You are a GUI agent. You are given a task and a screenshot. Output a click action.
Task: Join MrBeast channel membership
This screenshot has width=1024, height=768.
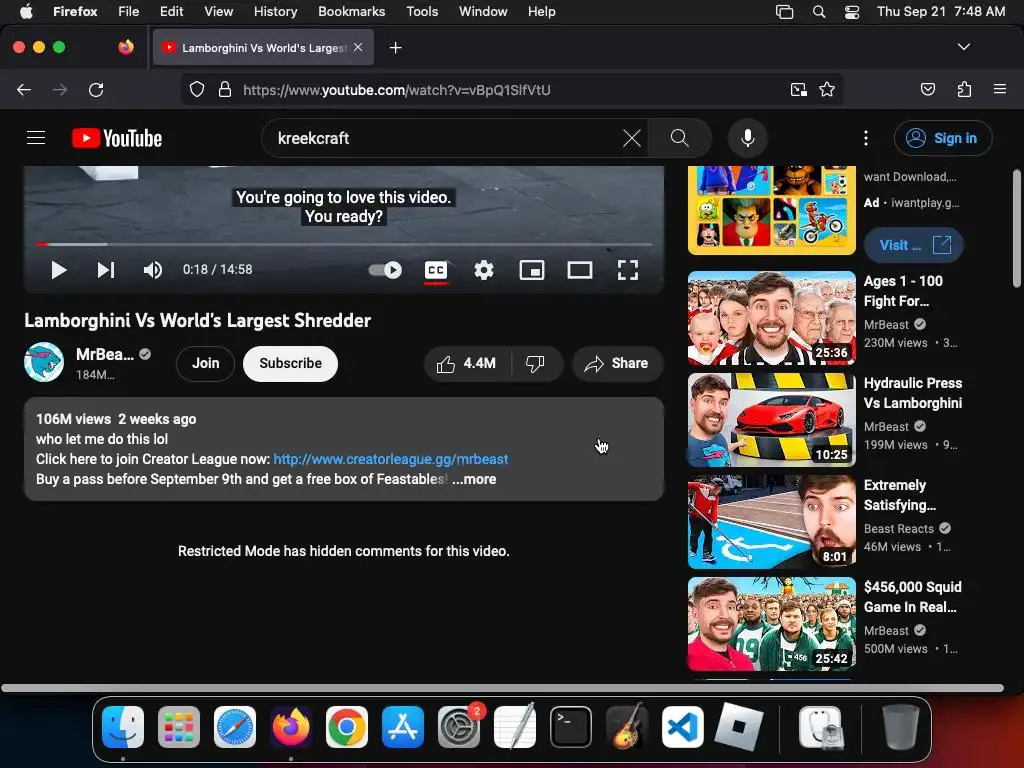[x=206, y=363]
